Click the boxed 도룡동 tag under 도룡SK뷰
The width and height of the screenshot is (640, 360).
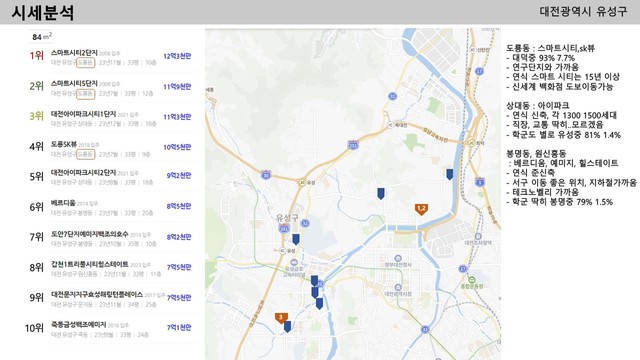click(x=85, y=154)
